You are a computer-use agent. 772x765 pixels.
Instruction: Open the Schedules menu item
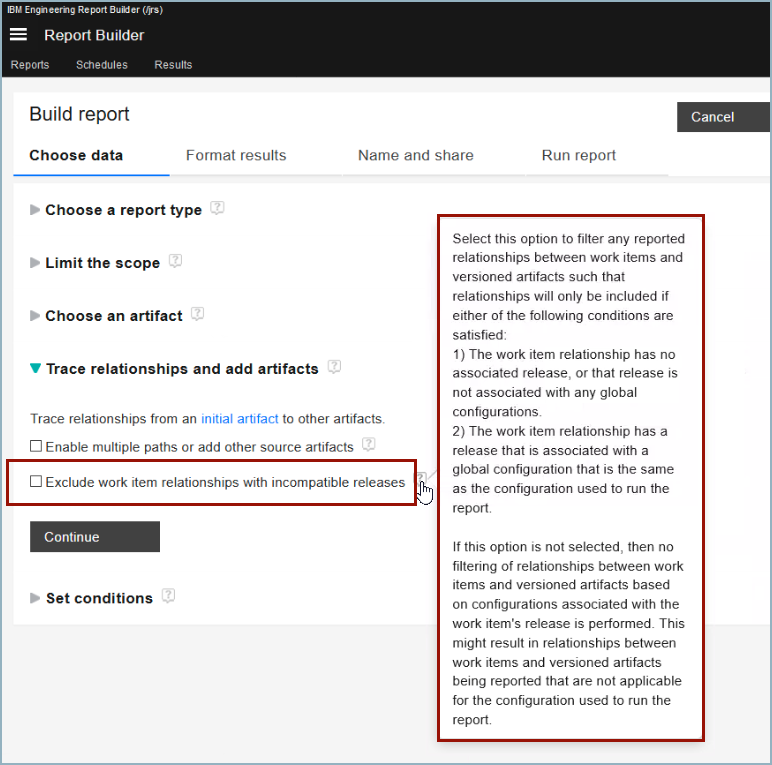[x=101, y=65]
